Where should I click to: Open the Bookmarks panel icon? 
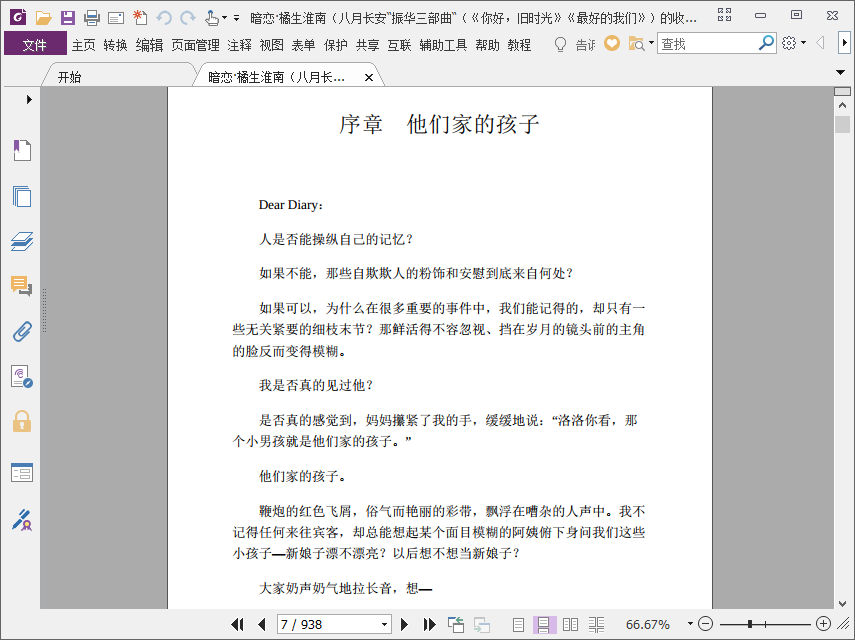[x=22, y=150]
